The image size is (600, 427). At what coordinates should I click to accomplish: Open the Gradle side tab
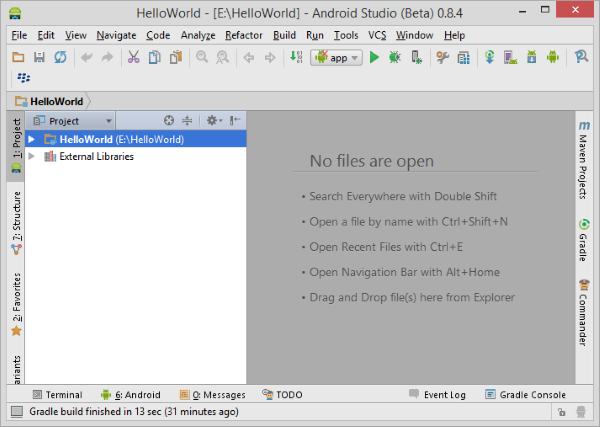(584, 240)
